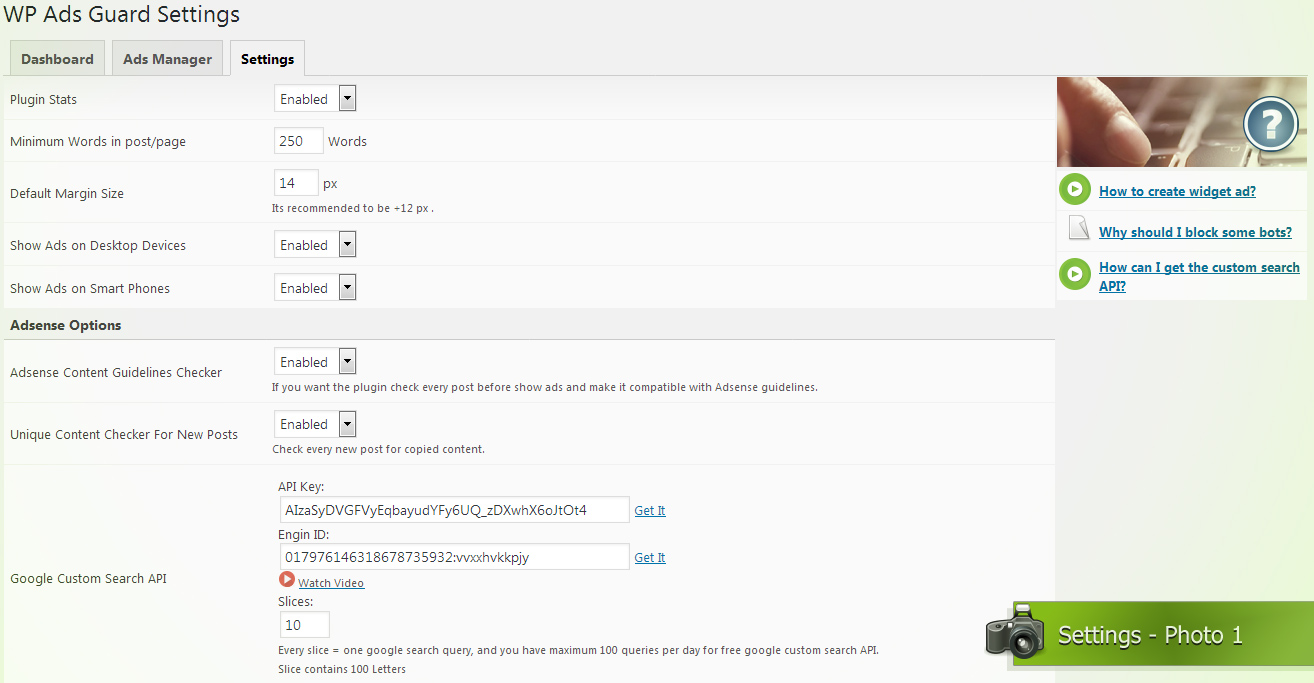This screenshot has width=1314, height=683.
Task: Open the Watch Video link
Action: point(331,583)
